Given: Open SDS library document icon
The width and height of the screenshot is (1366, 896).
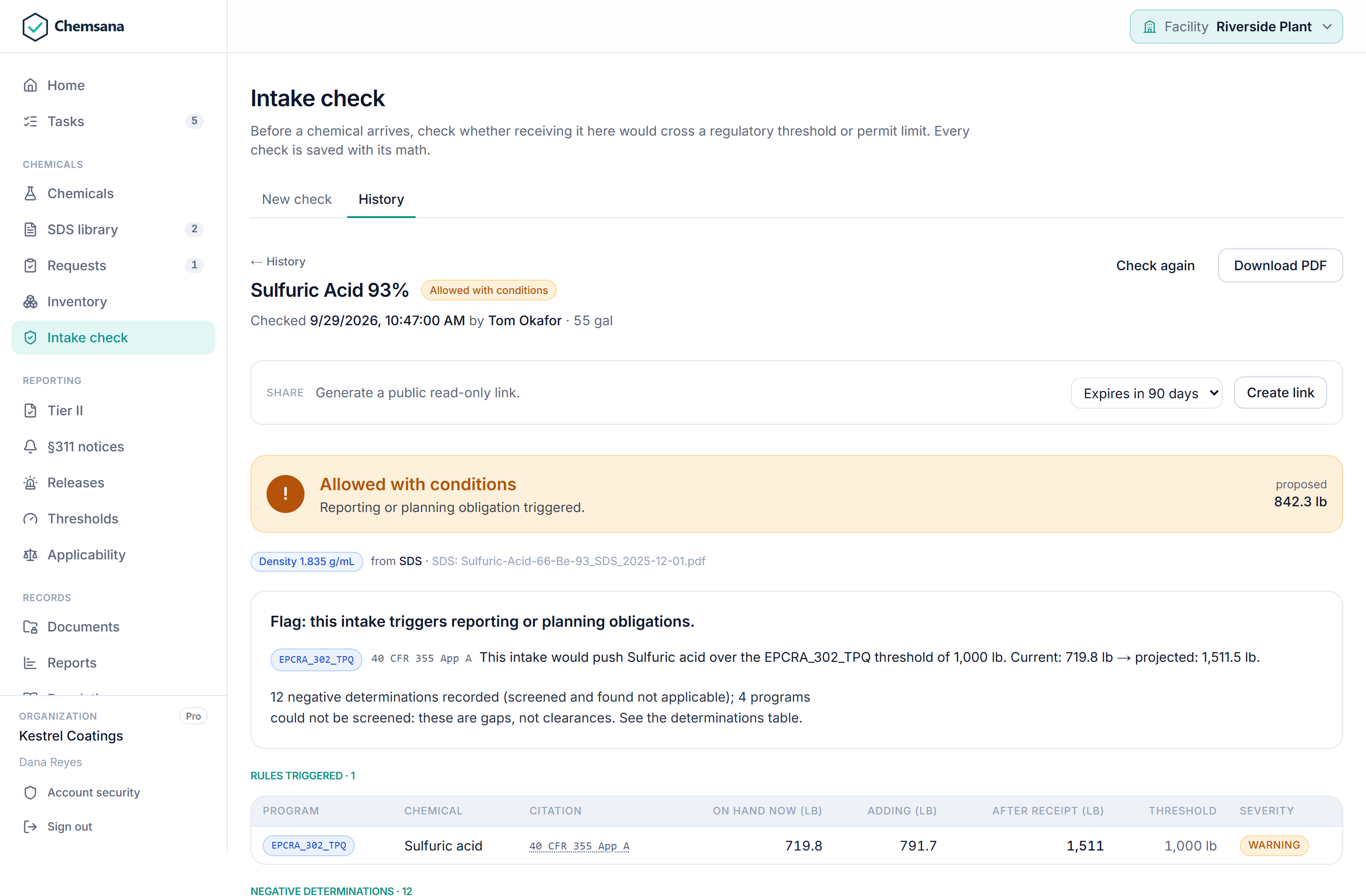Looking at the screenshot, I should pos(30,229).
